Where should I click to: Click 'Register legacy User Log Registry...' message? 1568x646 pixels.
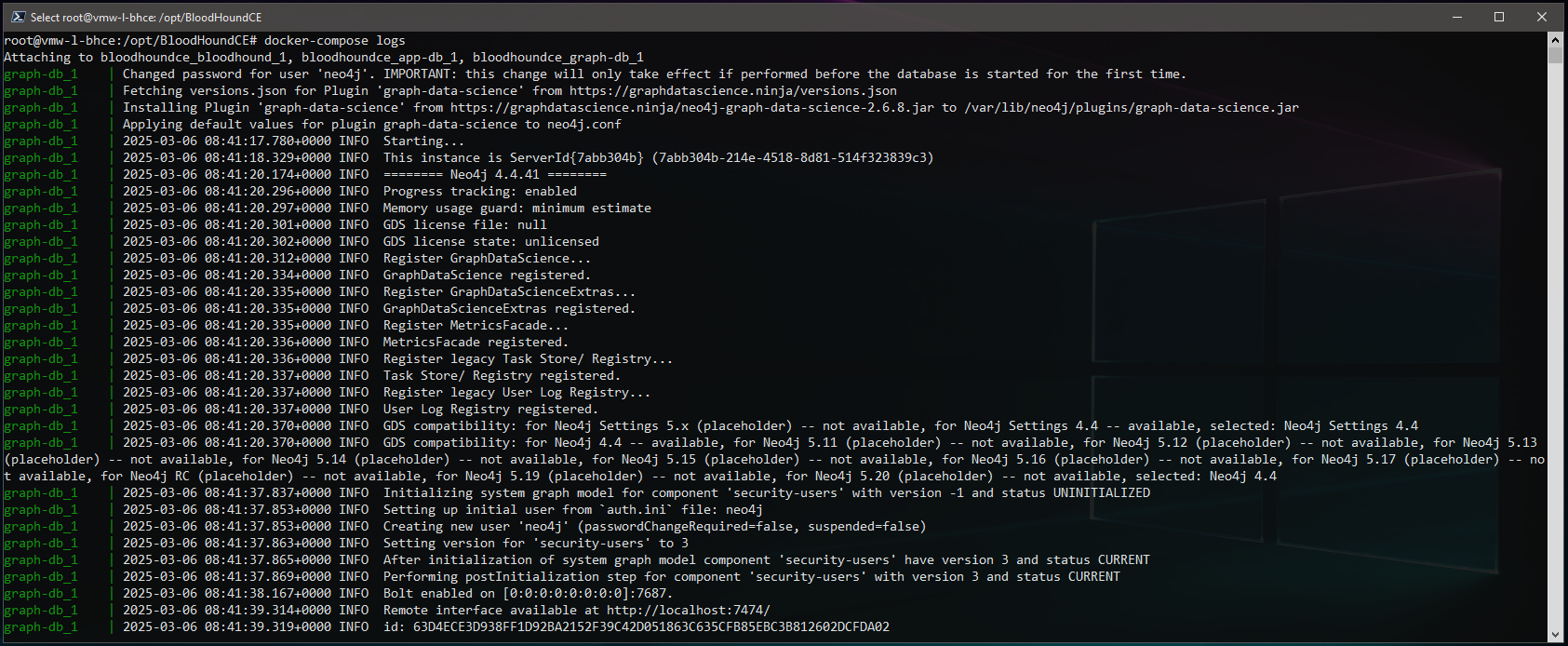517,392
